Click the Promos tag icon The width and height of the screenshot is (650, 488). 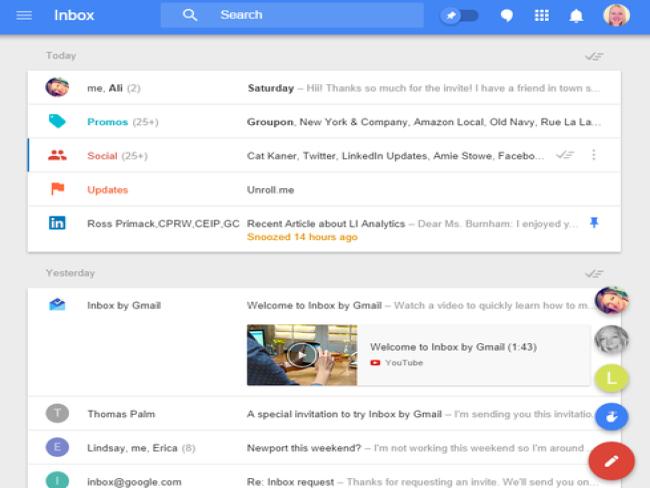pos(57,121)
